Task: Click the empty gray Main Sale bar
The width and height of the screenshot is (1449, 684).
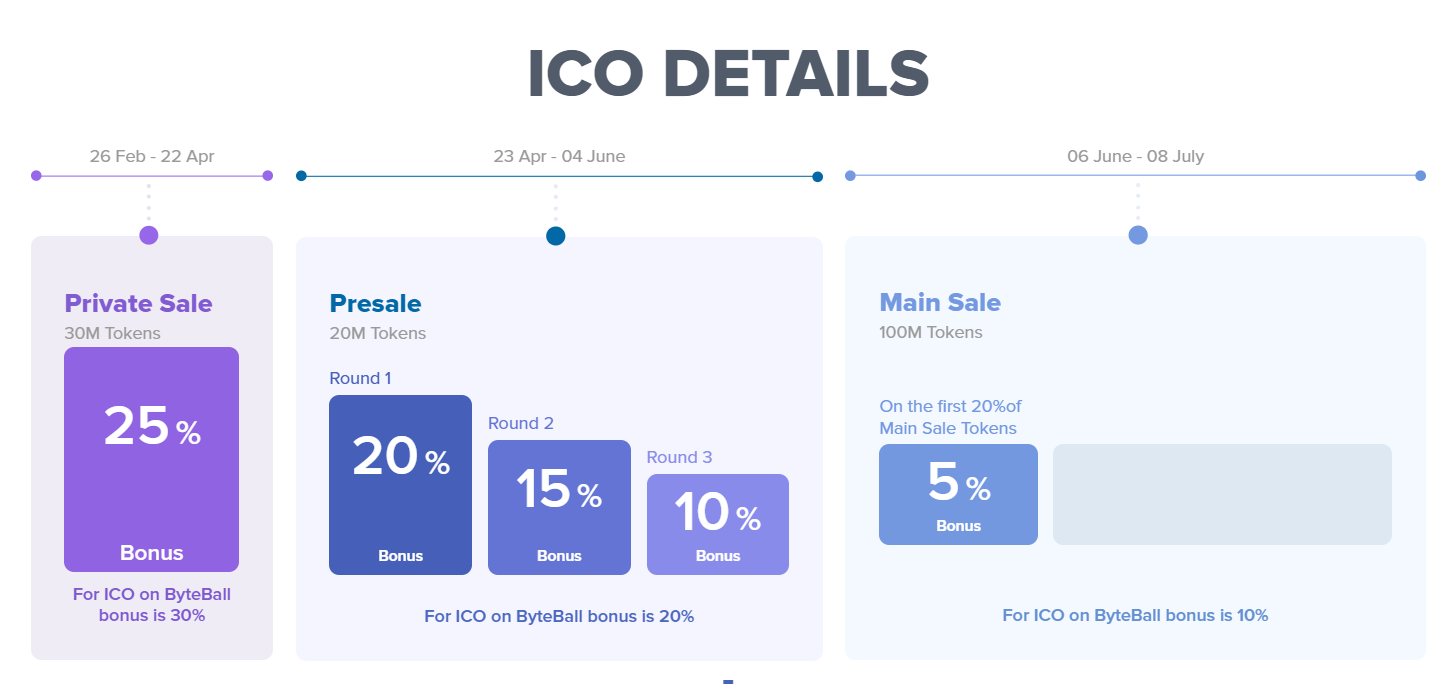Action: [1222, 494]
